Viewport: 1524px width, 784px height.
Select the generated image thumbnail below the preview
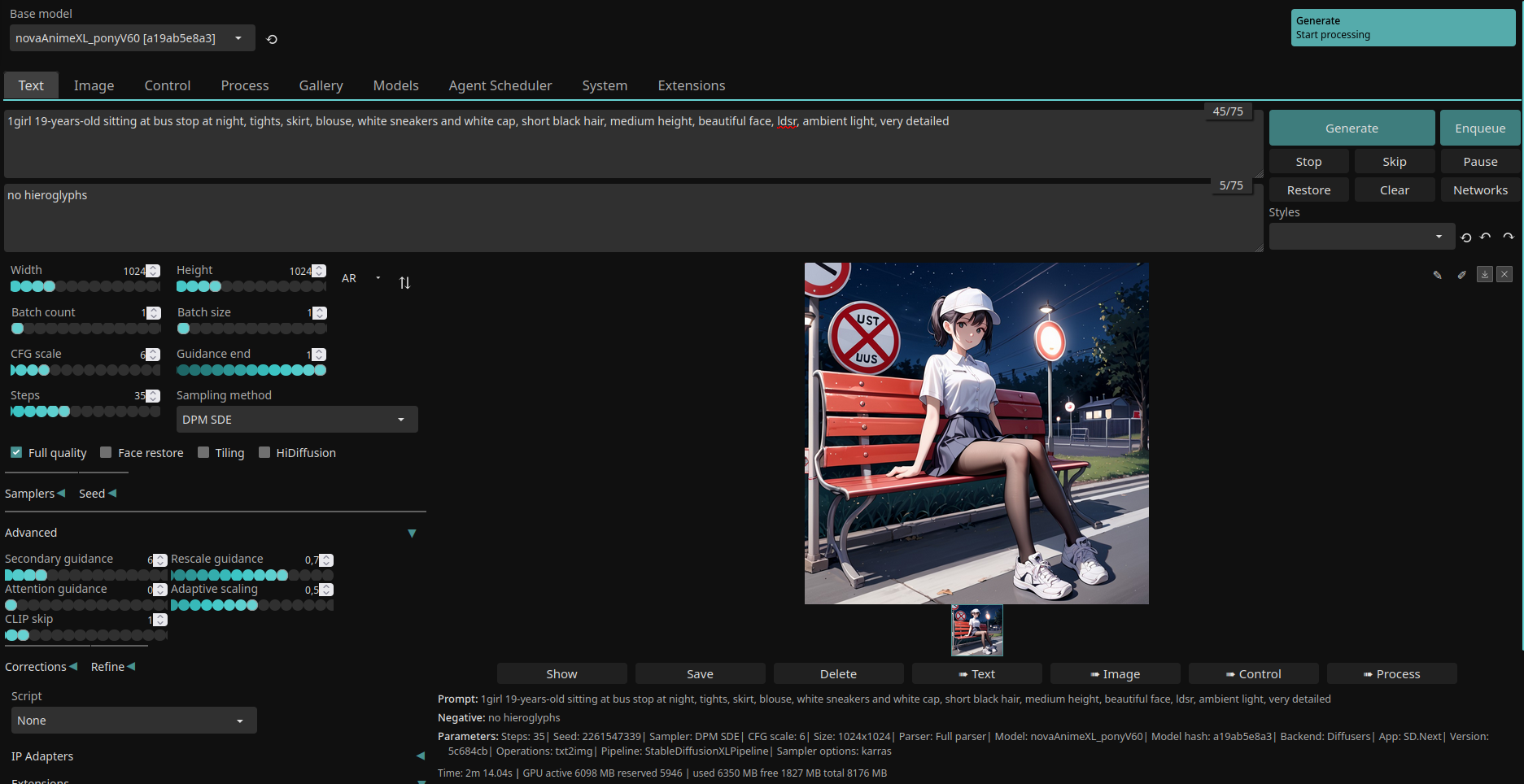[x=976, y=630]
